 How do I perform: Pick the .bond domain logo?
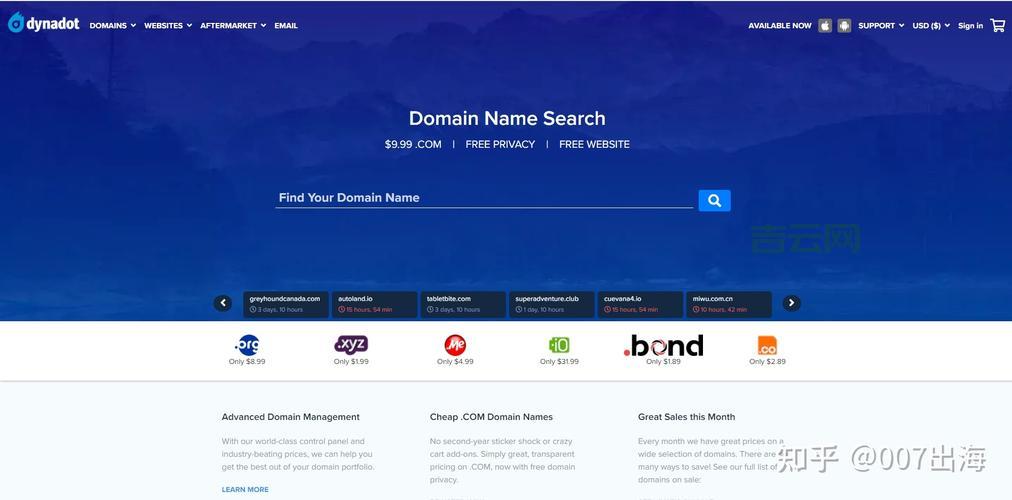tap(663, 346)
